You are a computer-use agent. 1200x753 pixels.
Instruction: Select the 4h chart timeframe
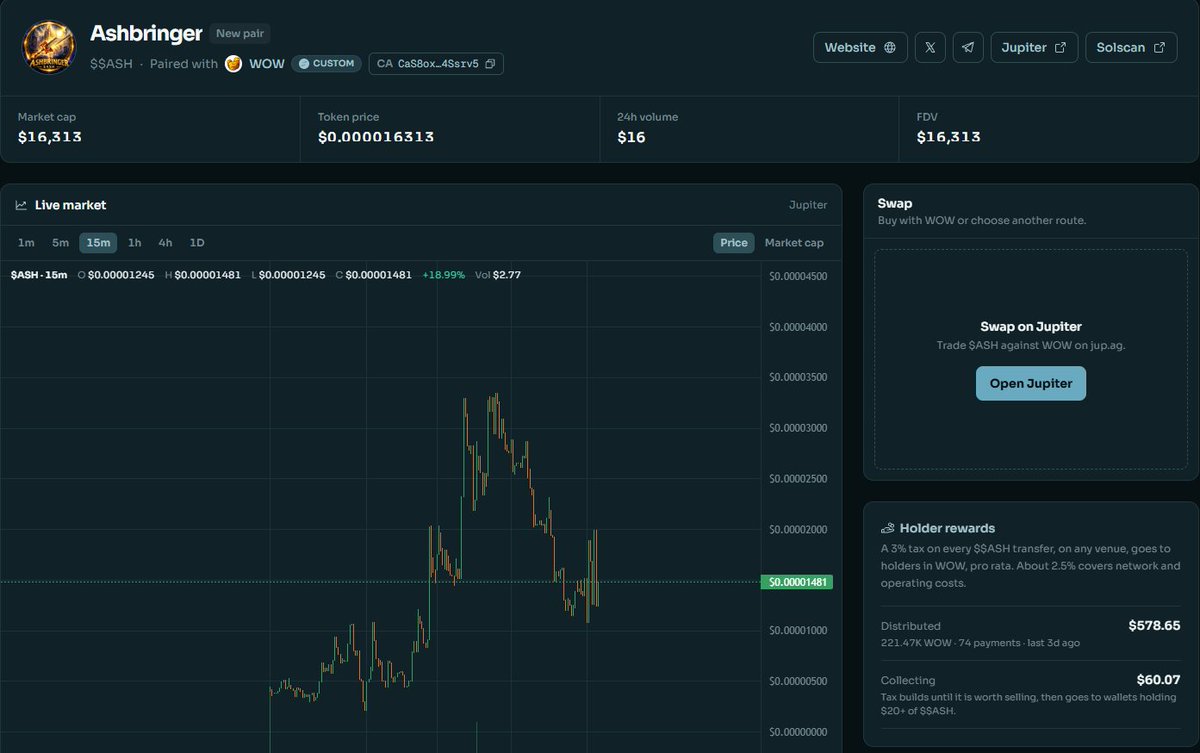click(165, 243)
